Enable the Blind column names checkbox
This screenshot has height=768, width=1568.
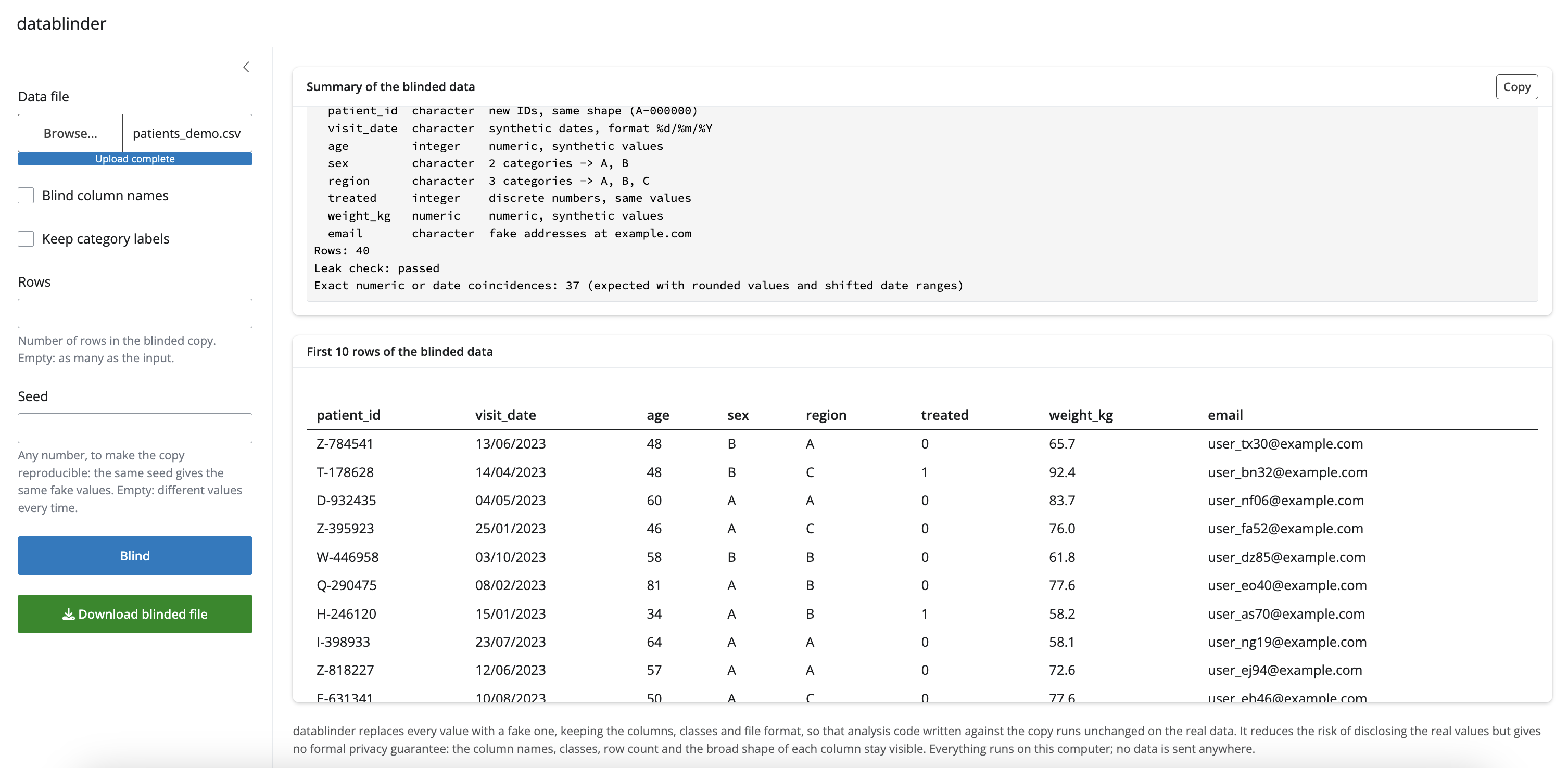(x=26, y=195)
